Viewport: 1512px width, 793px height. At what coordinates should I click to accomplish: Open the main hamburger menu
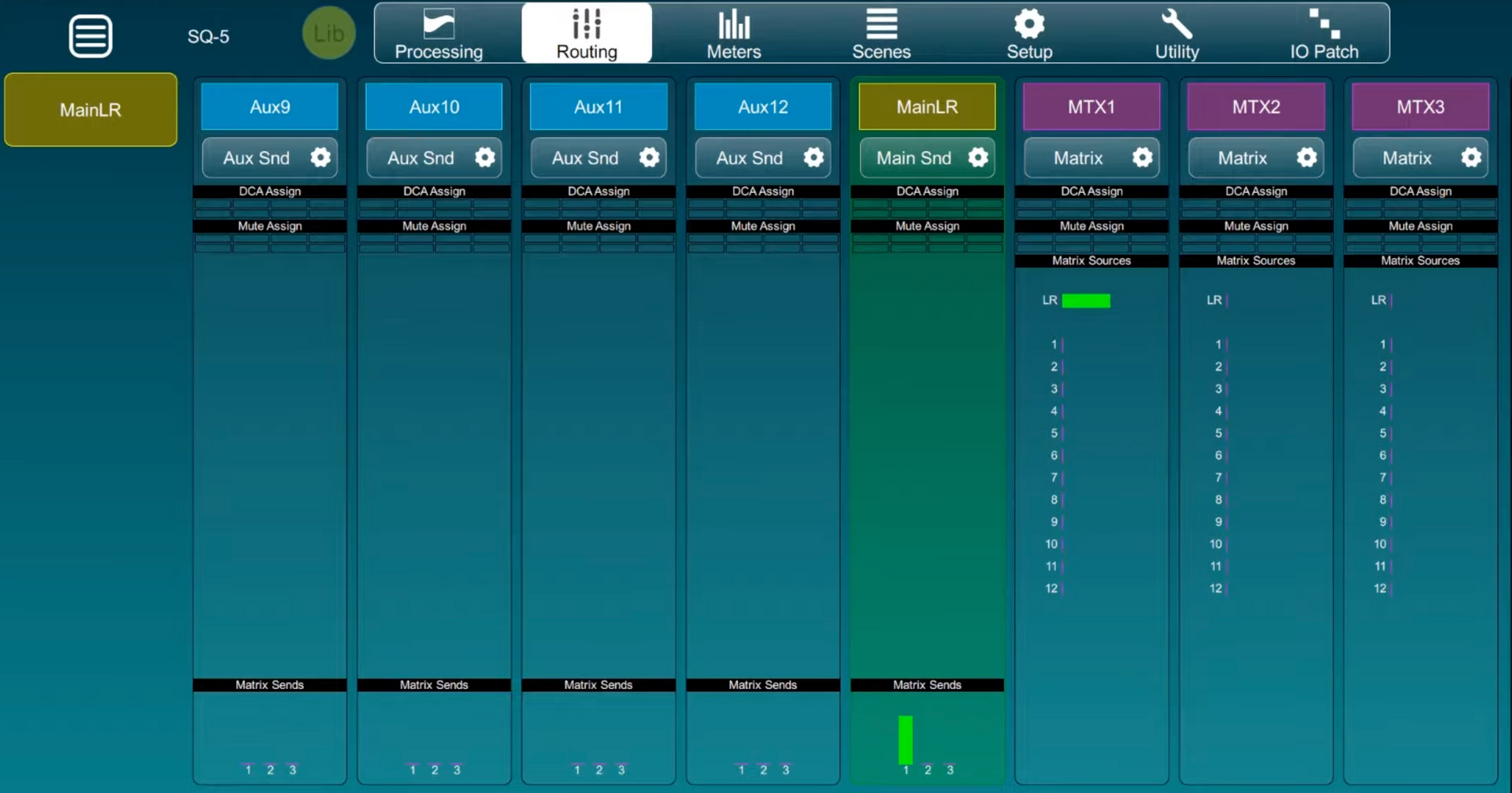(90, 35)
